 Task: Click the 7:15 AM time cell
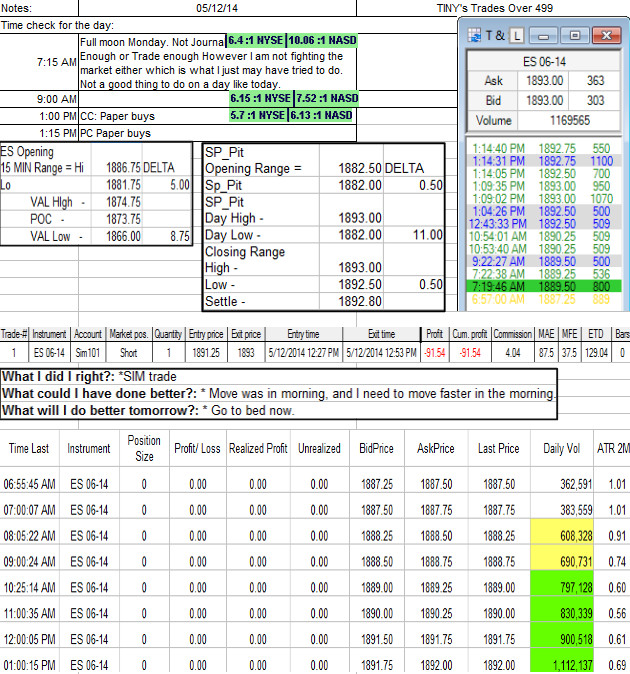click(x=57, y=62)
